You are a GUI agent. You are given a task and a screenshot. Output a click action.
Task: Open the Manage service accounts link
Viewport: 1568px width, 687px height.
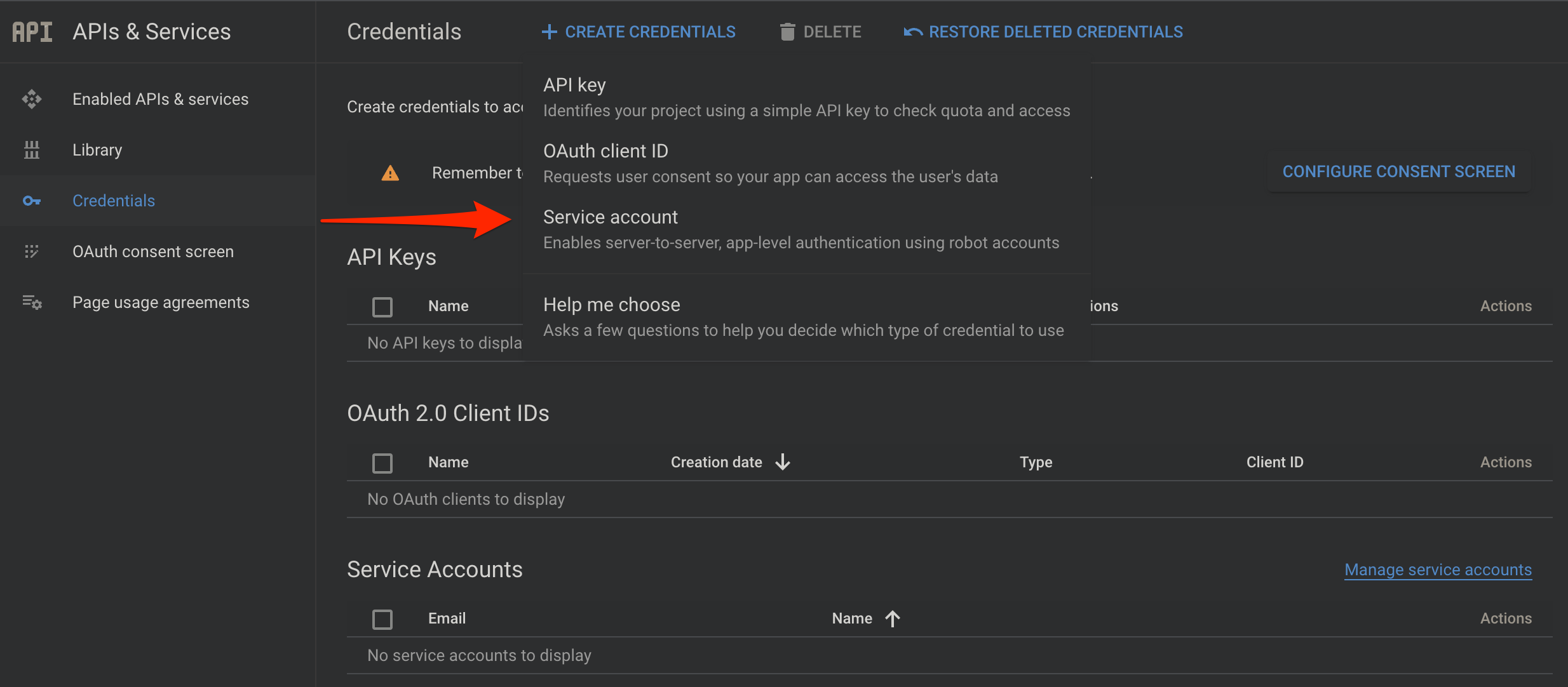(x=1438, y=570)
